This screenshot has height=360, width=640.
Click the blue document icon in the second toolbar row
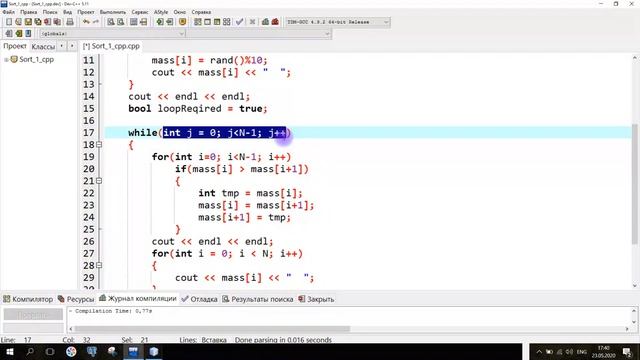(x=28, y=33)
